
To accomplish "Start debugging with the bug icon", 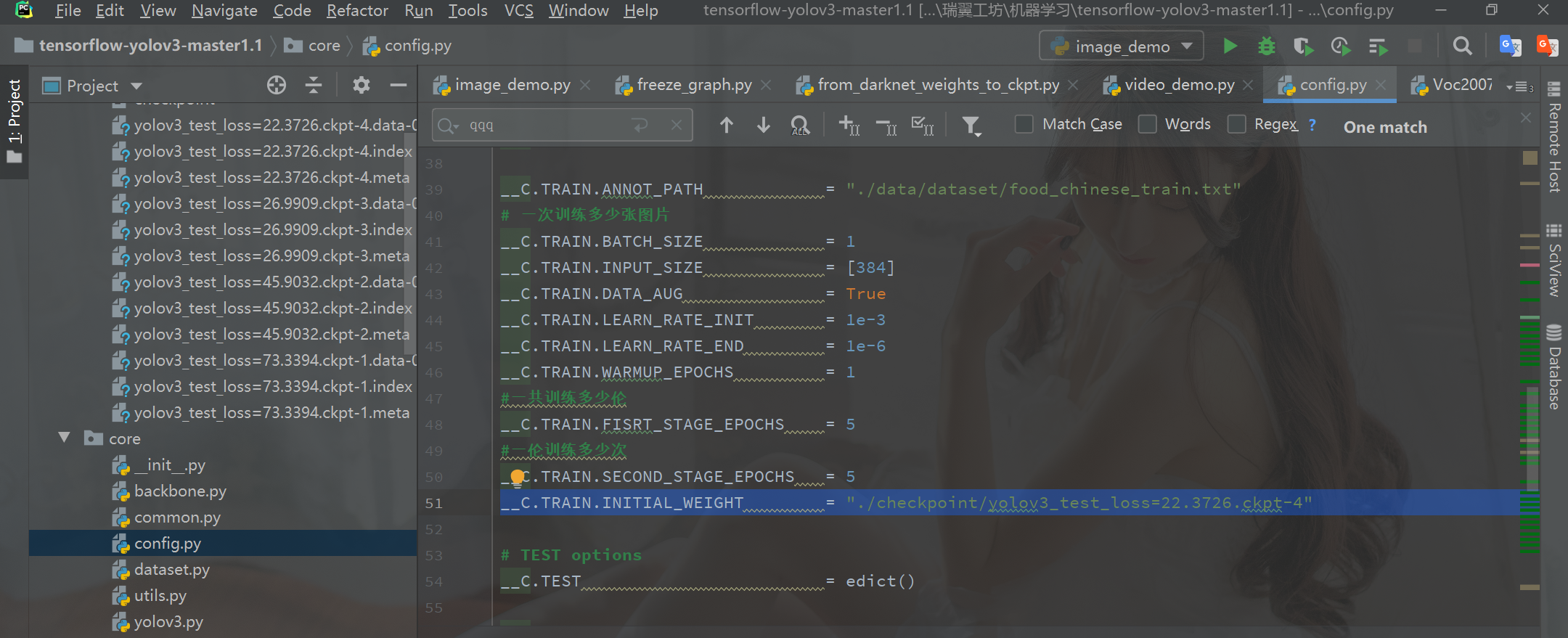I will click(x=1267, y=46).
